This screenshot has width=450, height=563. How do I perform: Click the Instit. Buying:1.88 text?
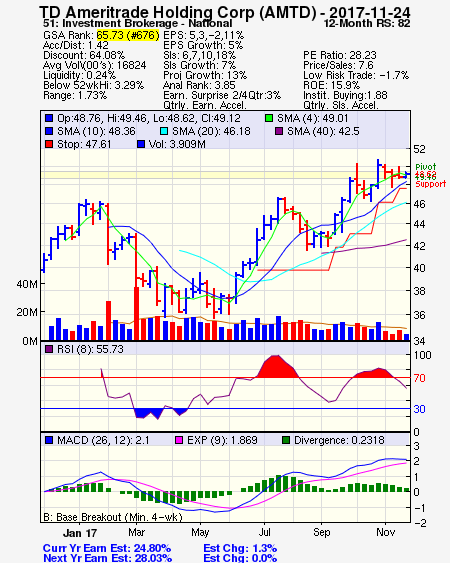pyautogui.click(x=345, y=96)
